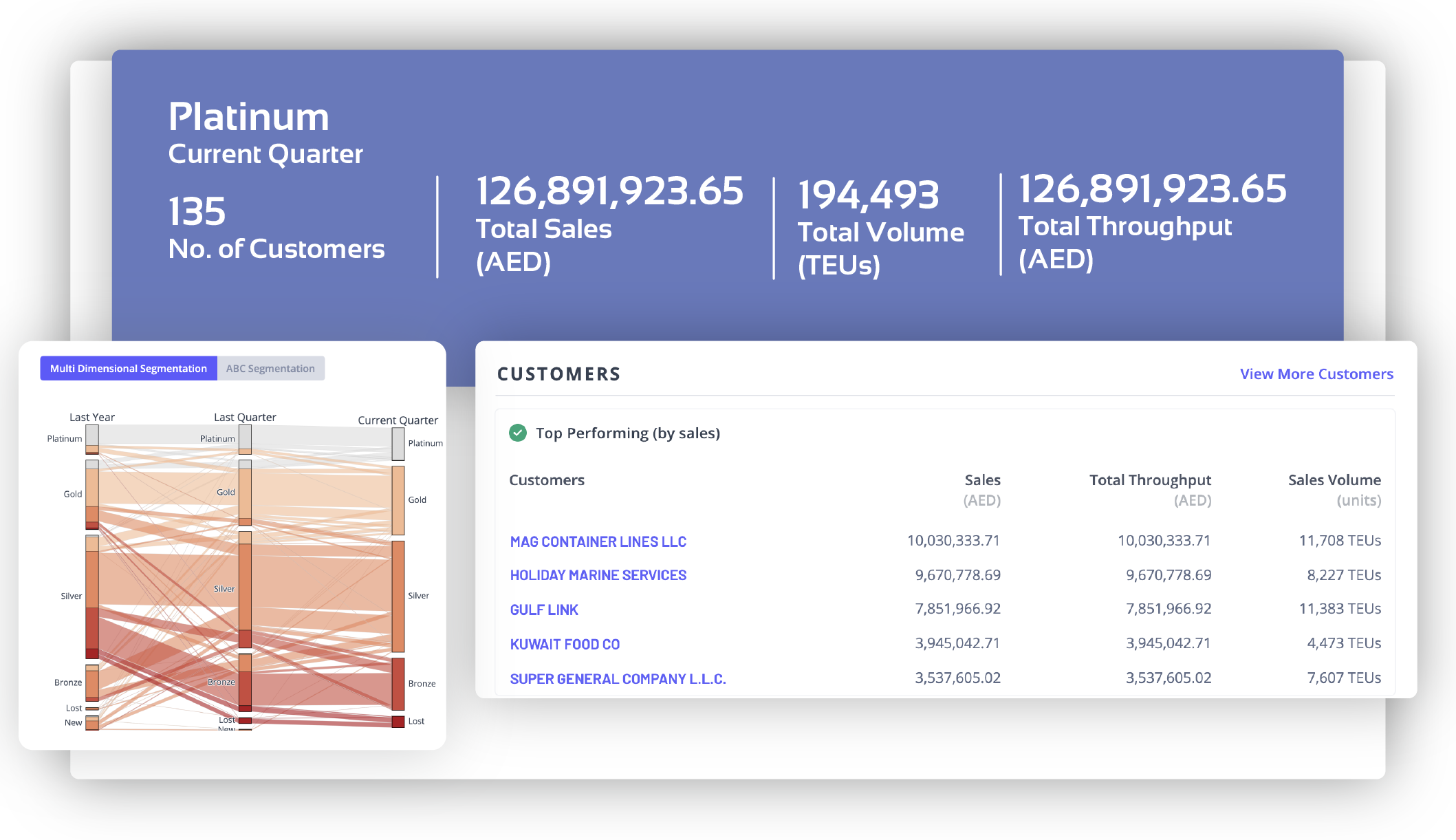This screenshot has width=1456, height=840.
Task: Click the Total Throughput column header
Action: coord(1149,480)
